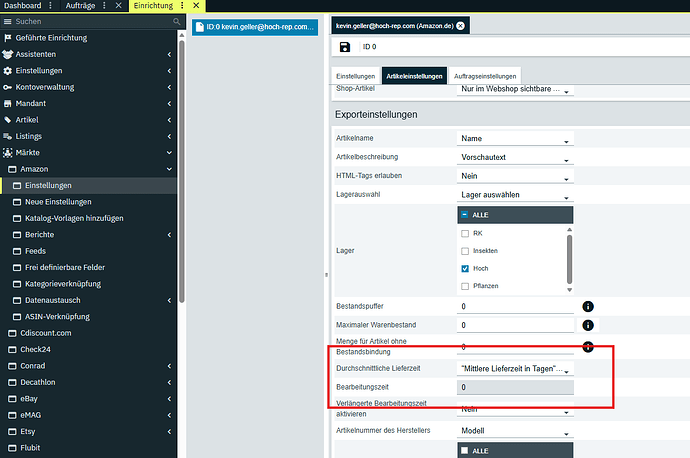Viewport: 690px width, 458px height.
Task: Collapse the Märkte menu chevron
Action: pos(169,153)
